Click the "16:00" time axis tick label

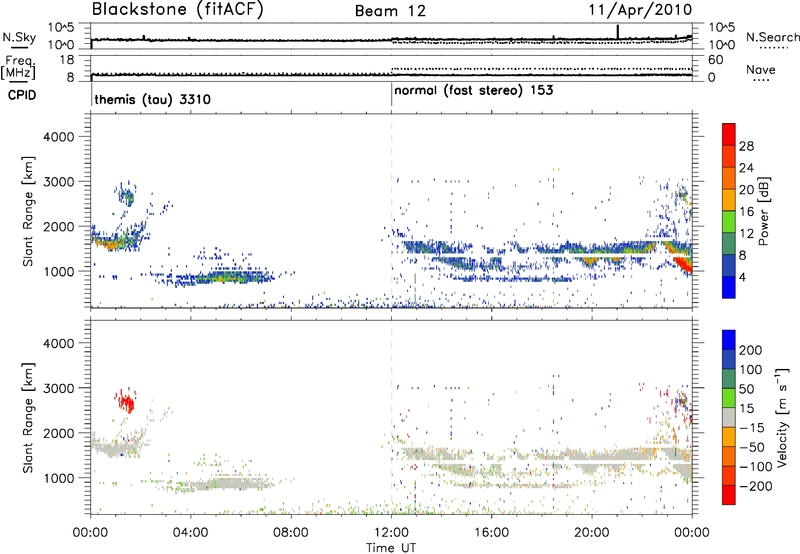(491, 533)
